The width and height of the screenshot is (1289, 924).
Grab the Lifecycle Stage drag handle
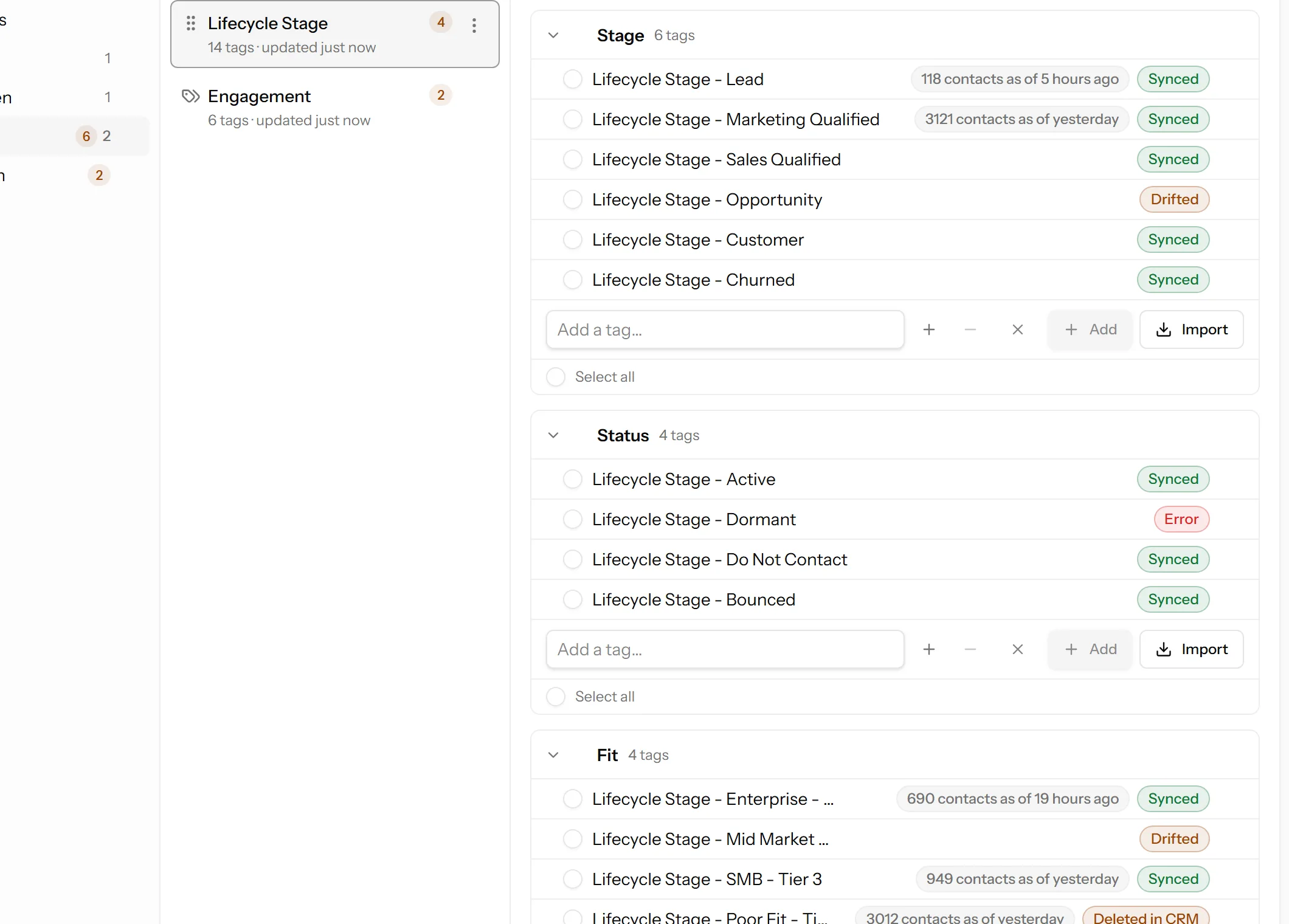coord(191,23)
